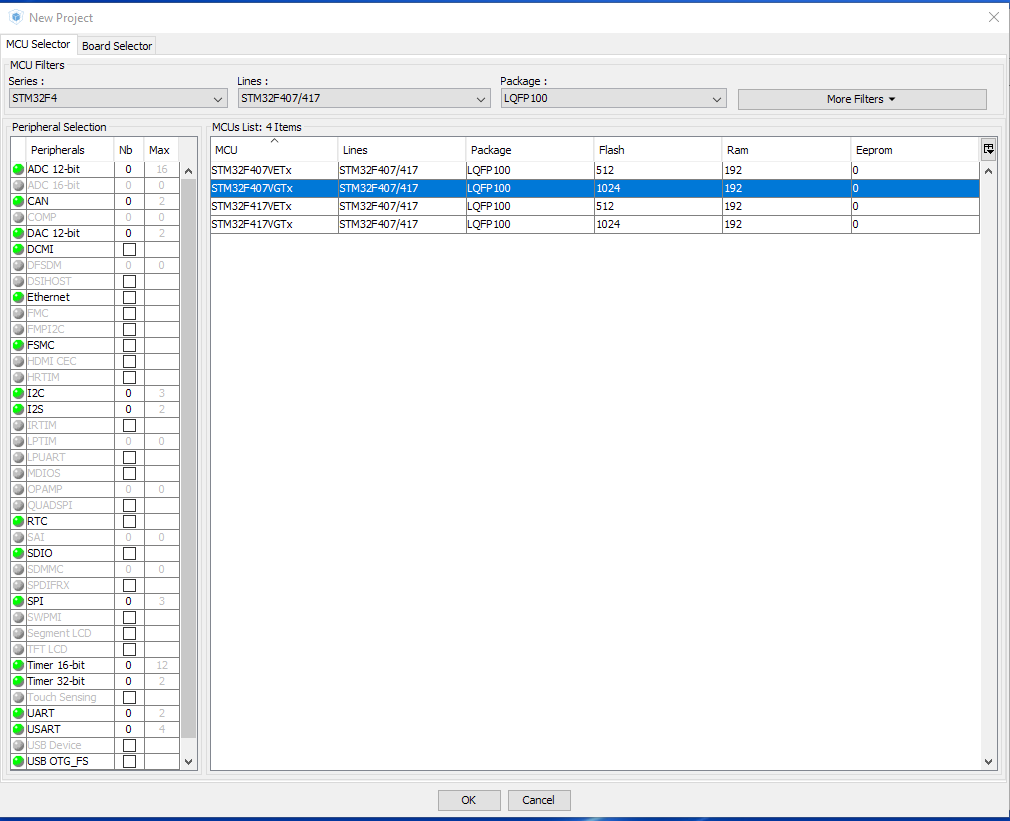The width and height of the screenshot is (1010, 821).
Task: Sort MCU list by Lines column header
Action: [x=401, y=150]
